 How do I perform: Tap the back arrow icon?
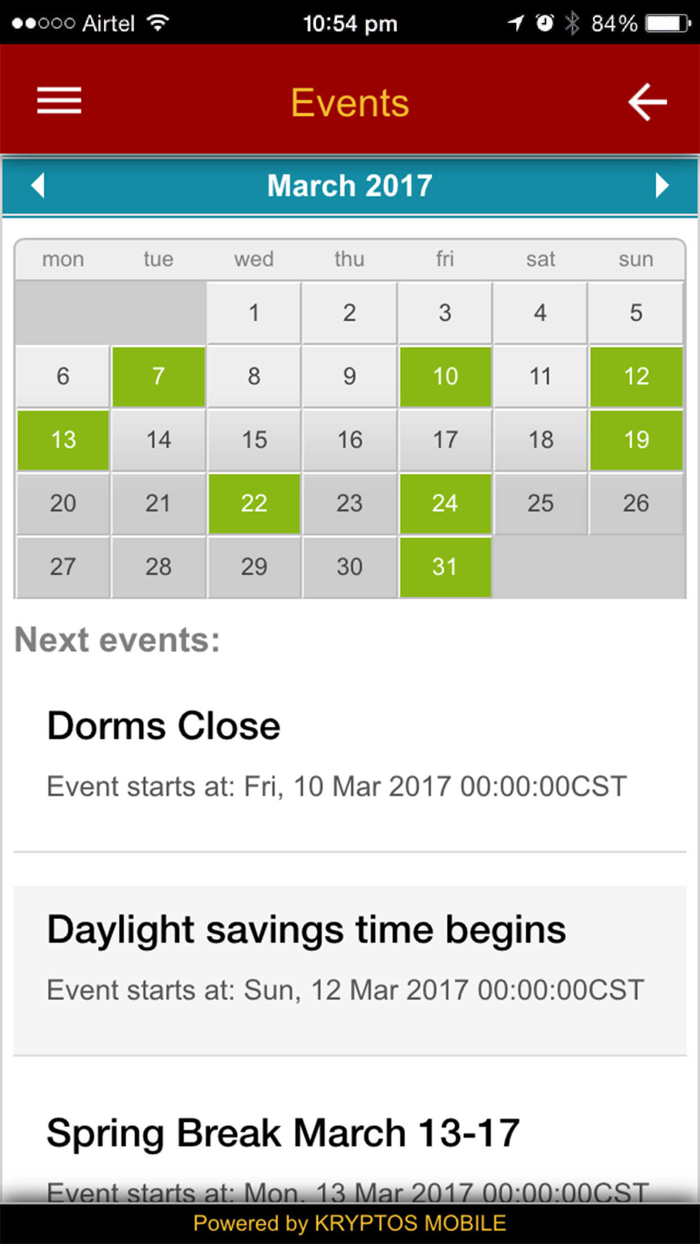click(647, 102)
